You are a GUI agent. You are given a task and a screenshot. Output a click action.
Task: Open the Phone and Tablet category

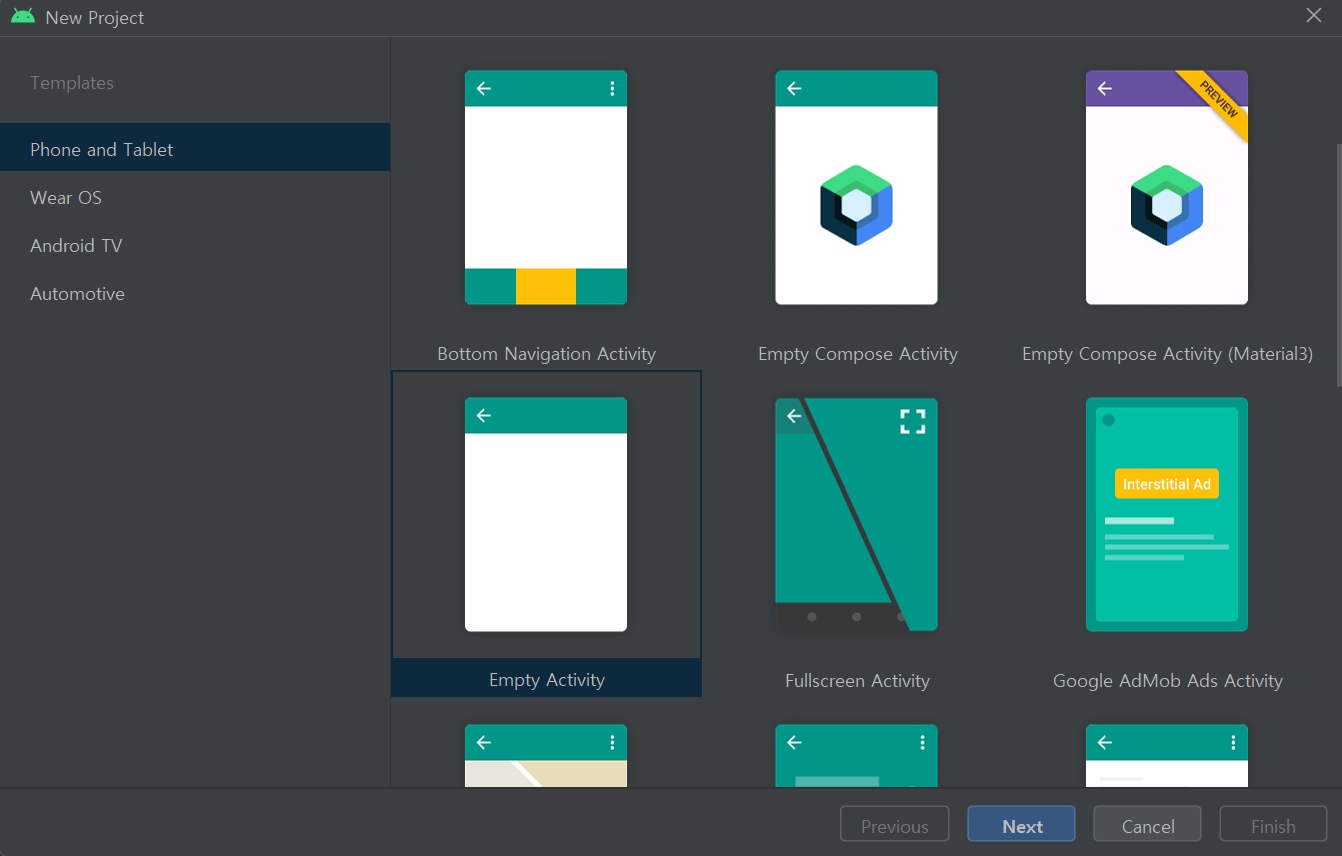tap(195, 149)
